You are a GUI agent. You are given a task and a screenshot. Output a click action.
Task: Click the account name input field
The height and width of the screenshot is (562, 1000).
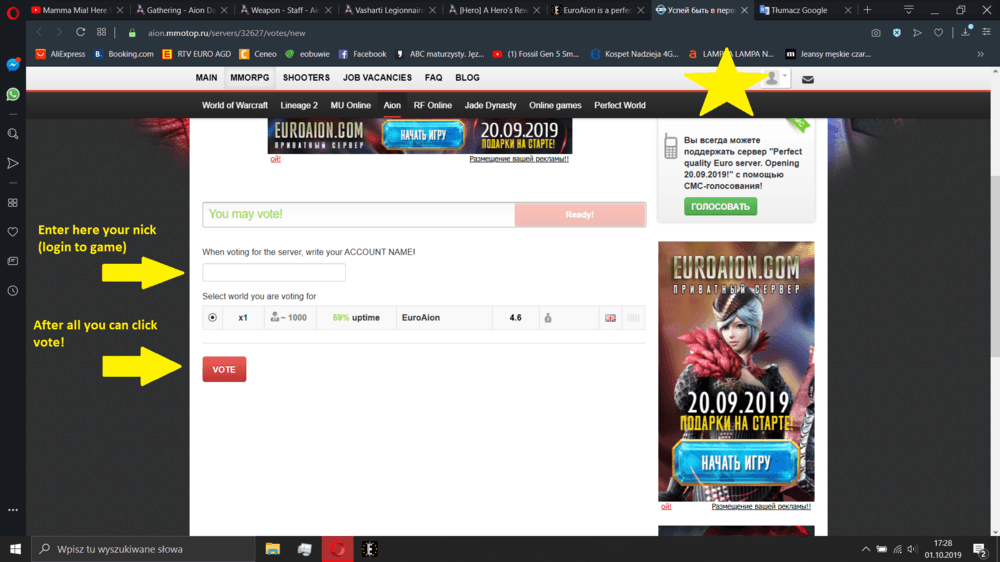274,273
